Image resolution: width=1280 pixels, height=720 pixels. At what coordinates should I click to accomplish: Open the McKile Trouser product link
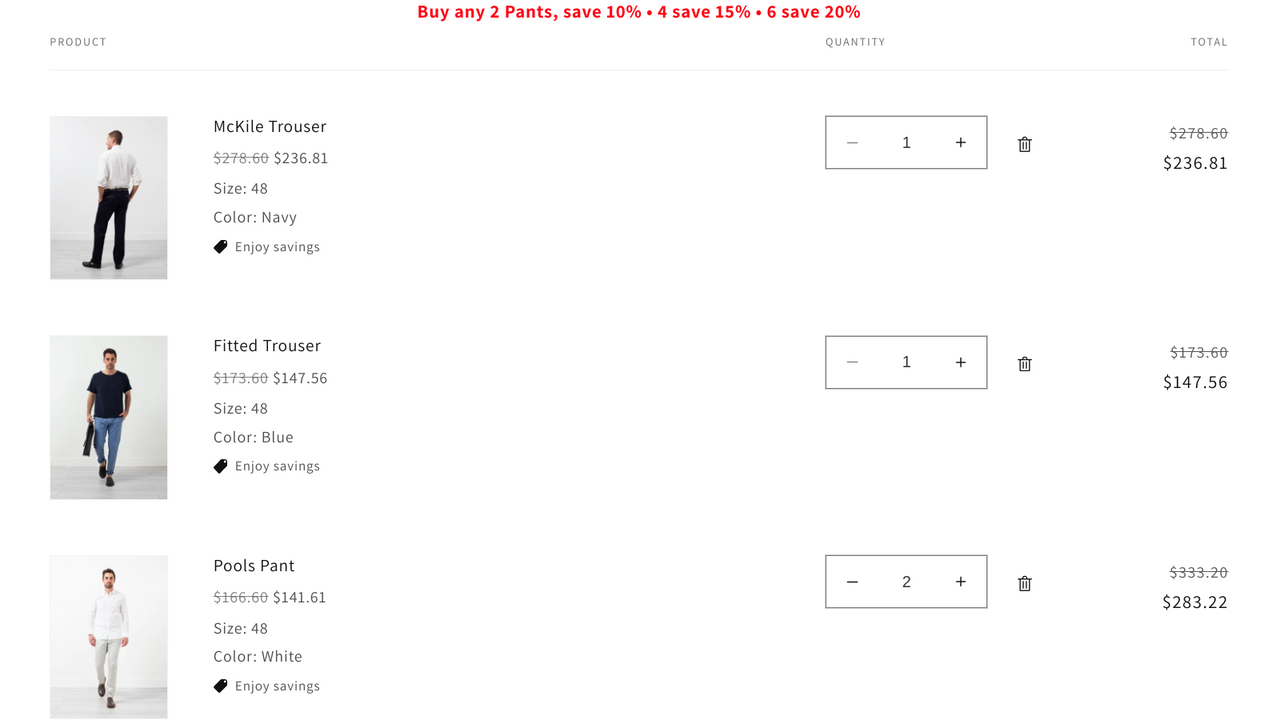[x=270, y=126]
